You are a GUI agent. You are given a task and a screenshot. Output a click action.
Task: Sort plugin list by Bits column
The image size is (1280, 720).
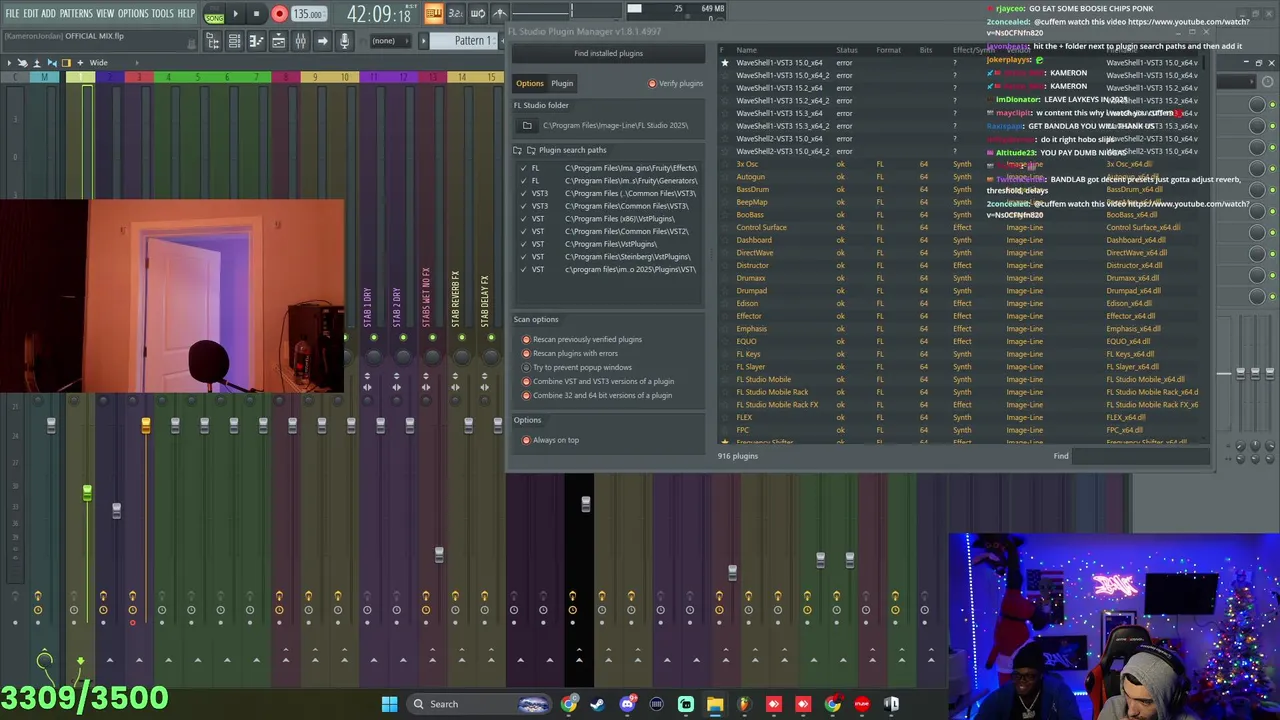(x=926, y=50)
